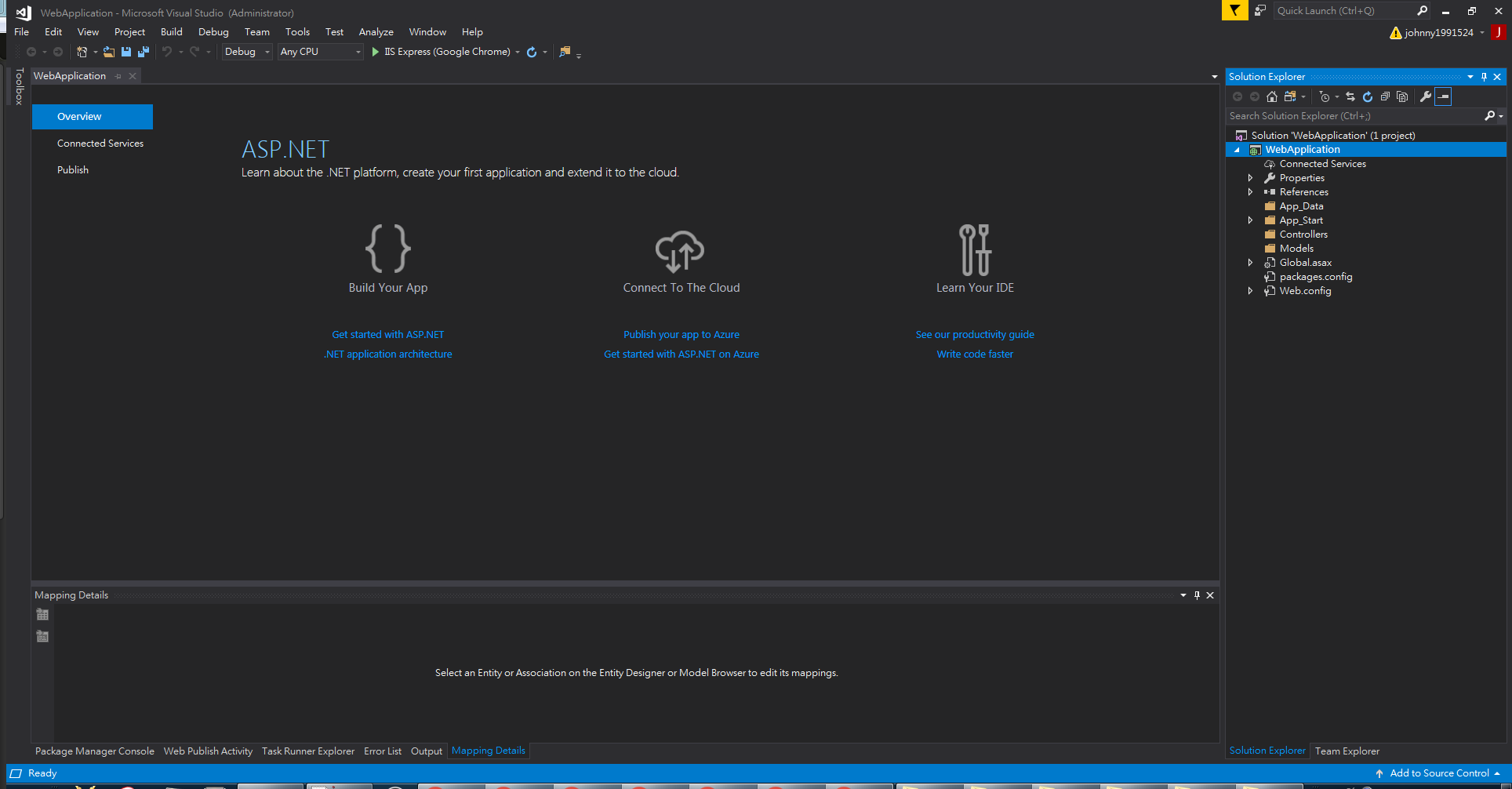Image resolution: width=1512 pixels, height=789 pixels.
Task: Click the Build Your App braces icon
Action: tap(388, 249)
